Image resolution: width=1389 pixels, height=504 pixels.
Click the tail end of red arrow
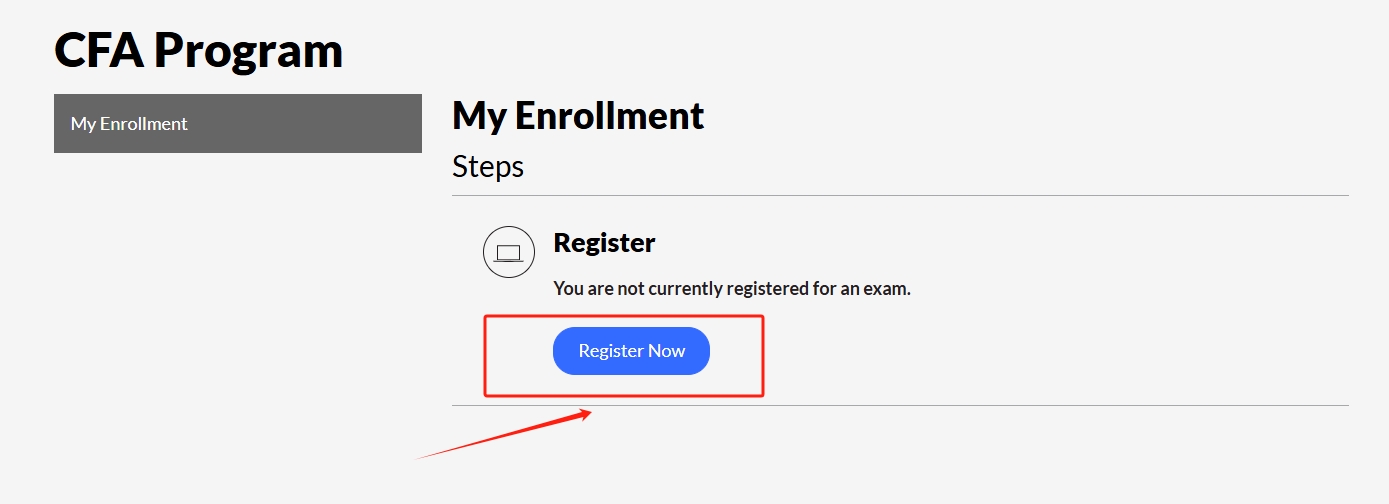tap(418, 458)
